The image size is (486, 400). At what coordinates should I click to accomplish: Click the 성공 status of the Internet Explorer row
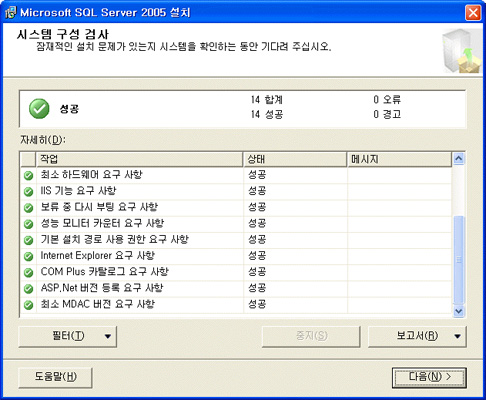[x=257, y=255]
